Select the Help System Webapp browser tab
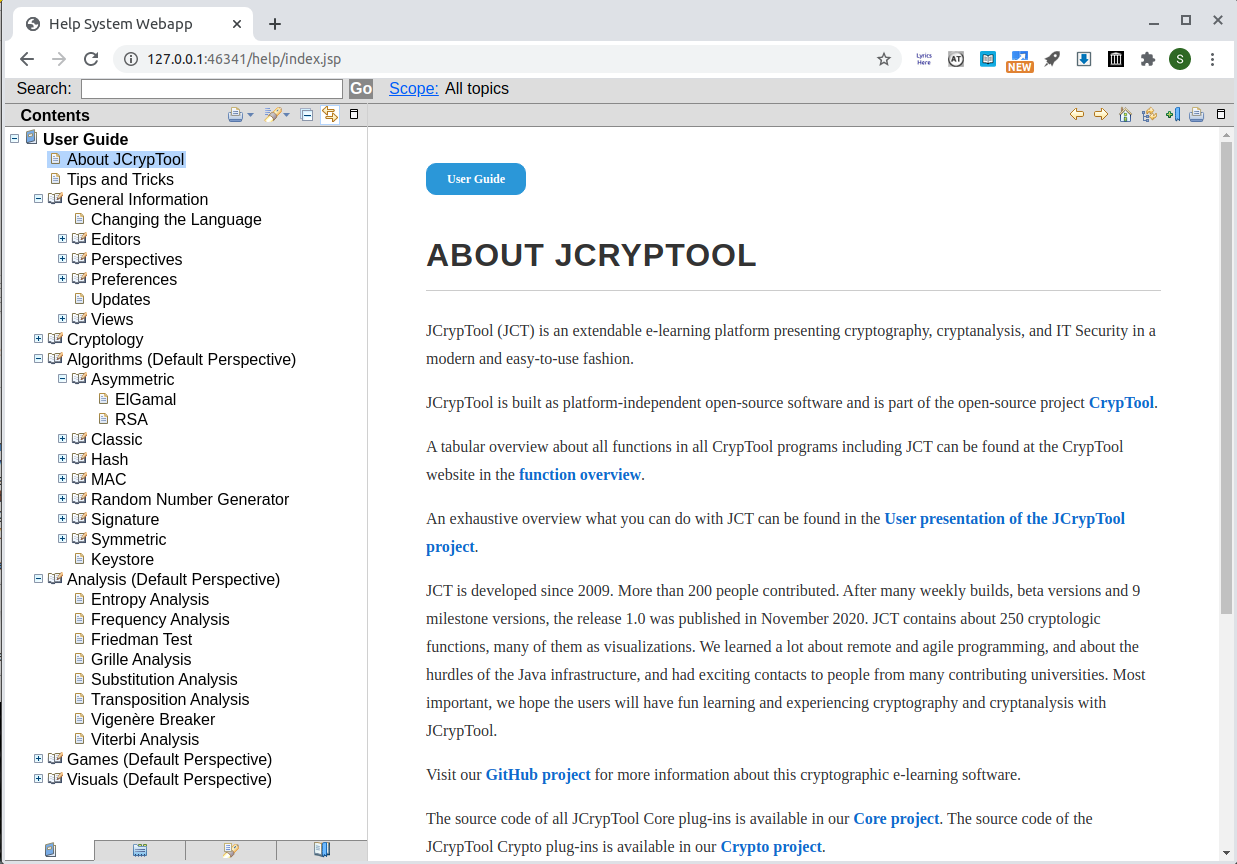This screenshot has height=864, width=1237. tap(132, 24)
